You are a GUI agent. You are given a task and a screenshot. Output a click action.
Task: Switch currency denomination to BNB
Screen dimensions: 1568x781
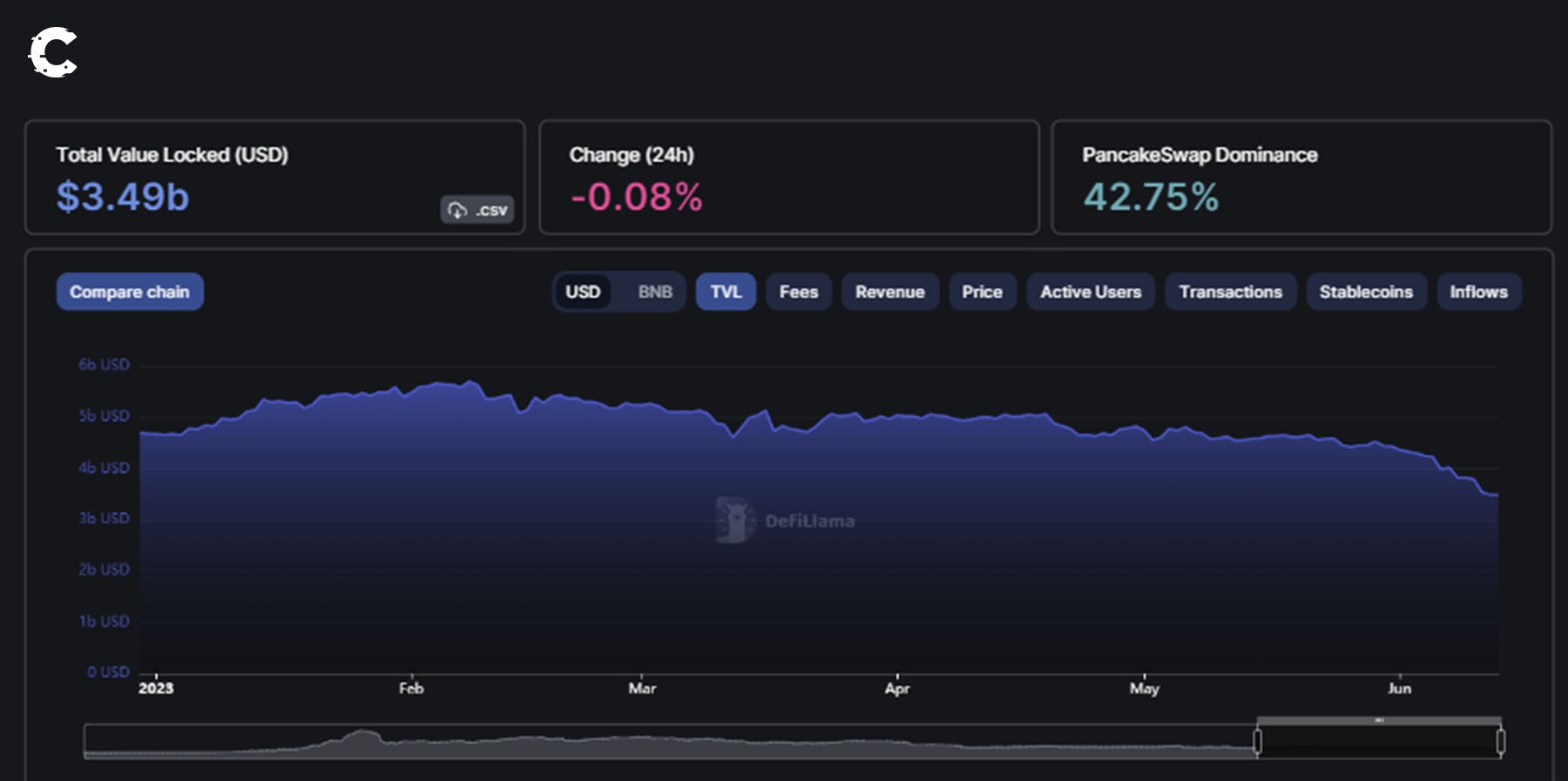pos(654,292)
